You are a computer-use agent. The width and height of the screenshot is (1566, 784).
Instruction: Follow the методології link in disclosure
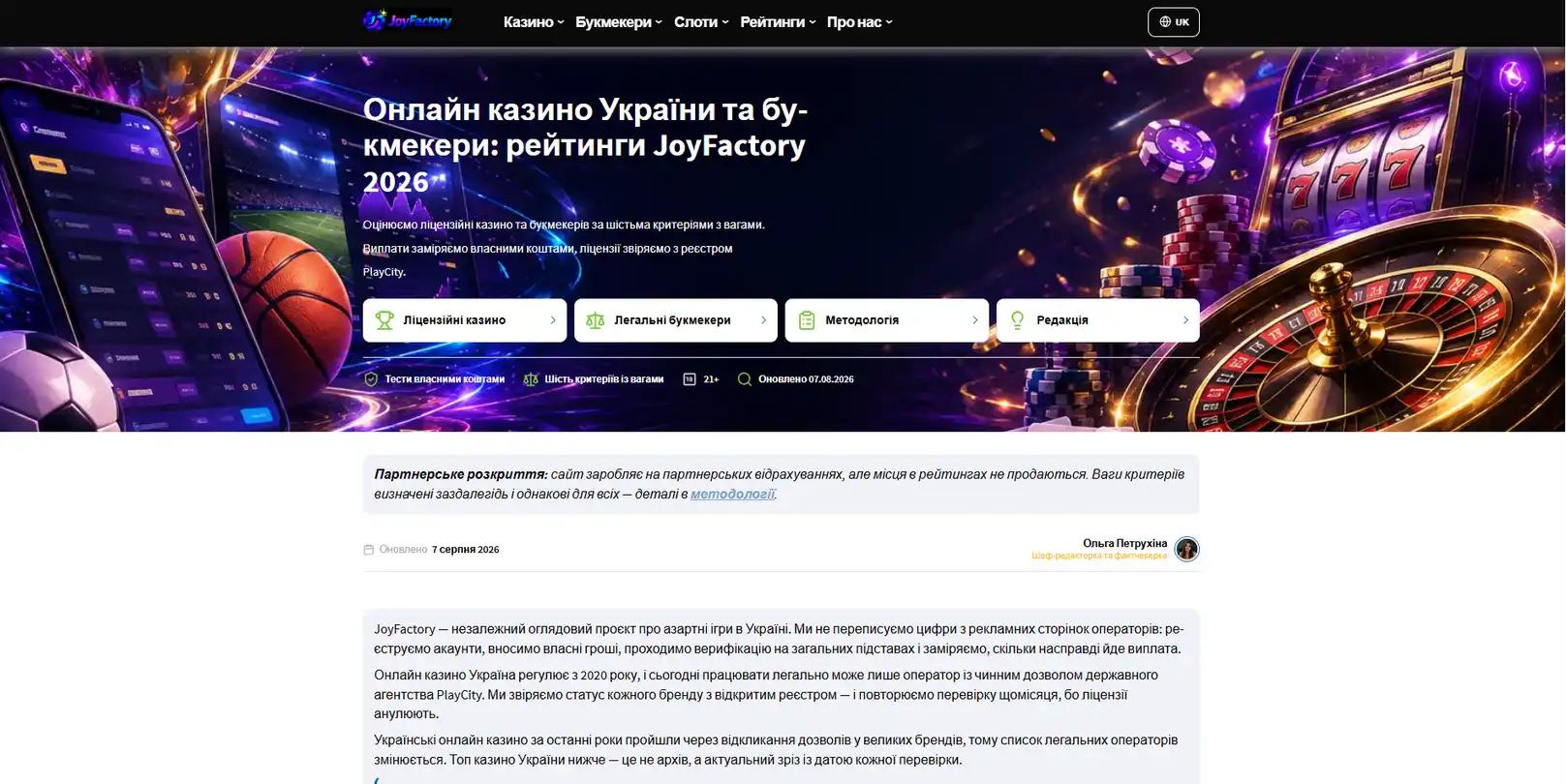pyautogui.click(x=733, y=495)
